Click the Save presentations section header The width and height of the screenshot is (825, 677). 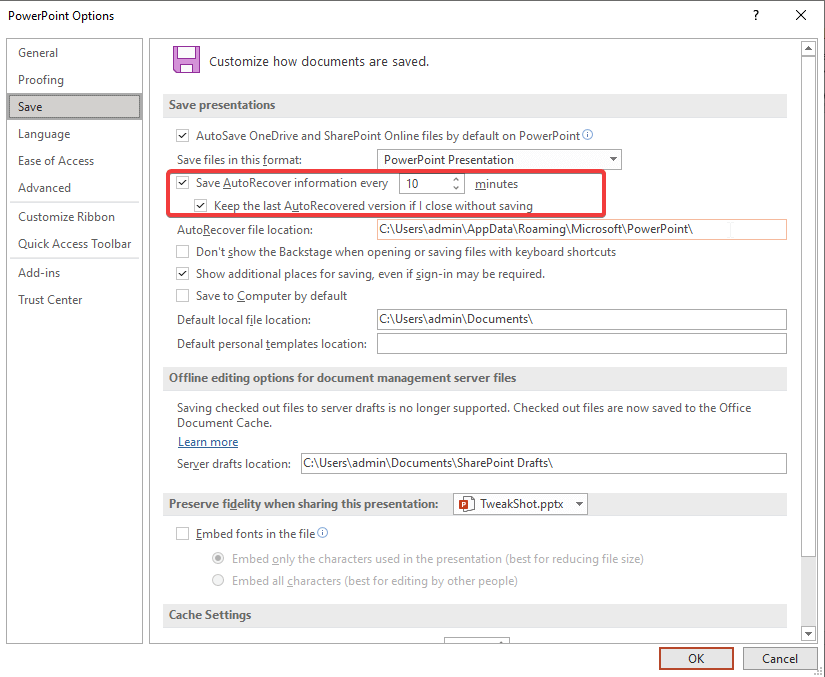[475, 105]
